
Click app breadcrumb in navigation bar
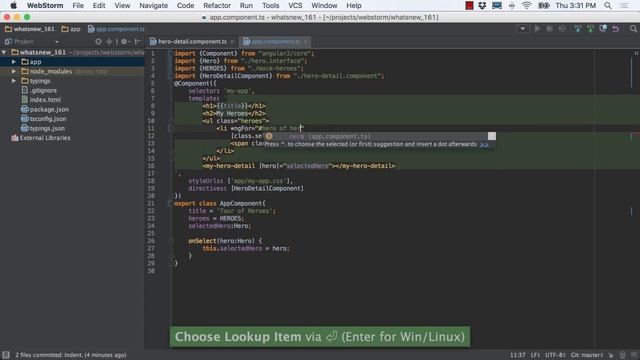click(x=71, y=29)
